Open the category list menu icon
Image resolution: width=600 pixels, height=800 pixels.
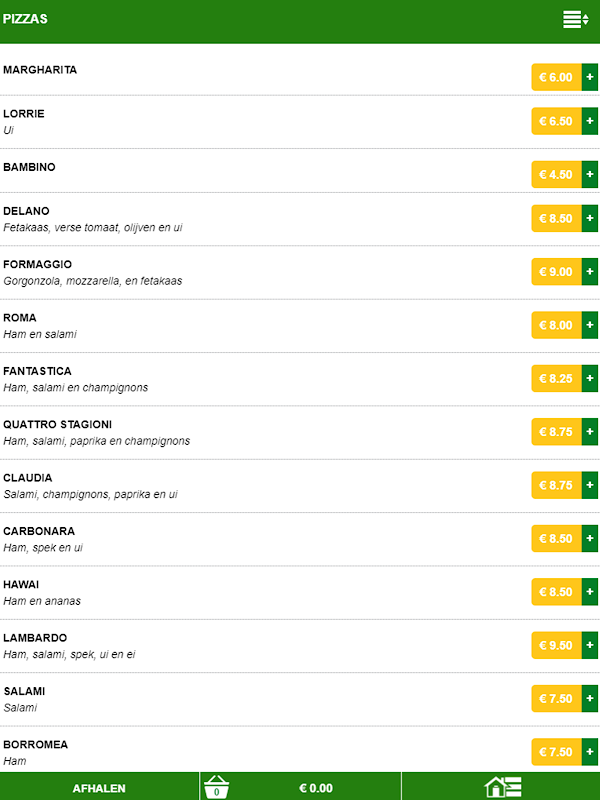575,20
